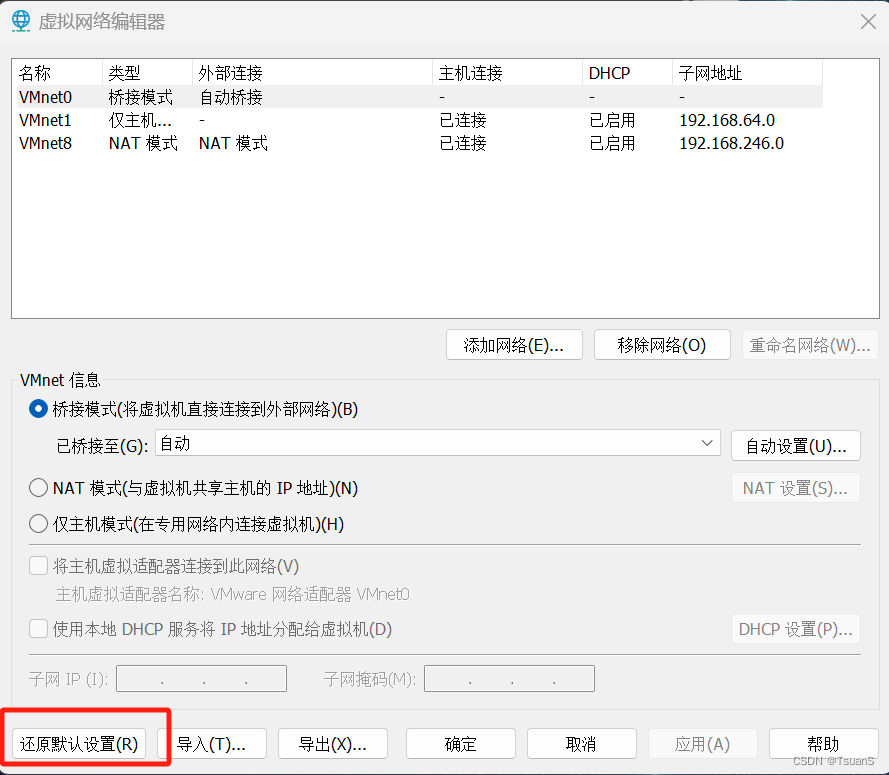Select 桥接模式 radio button
The width and height of the screenshot is (889, 775).
pyautogui.click(x=38, y=409)
